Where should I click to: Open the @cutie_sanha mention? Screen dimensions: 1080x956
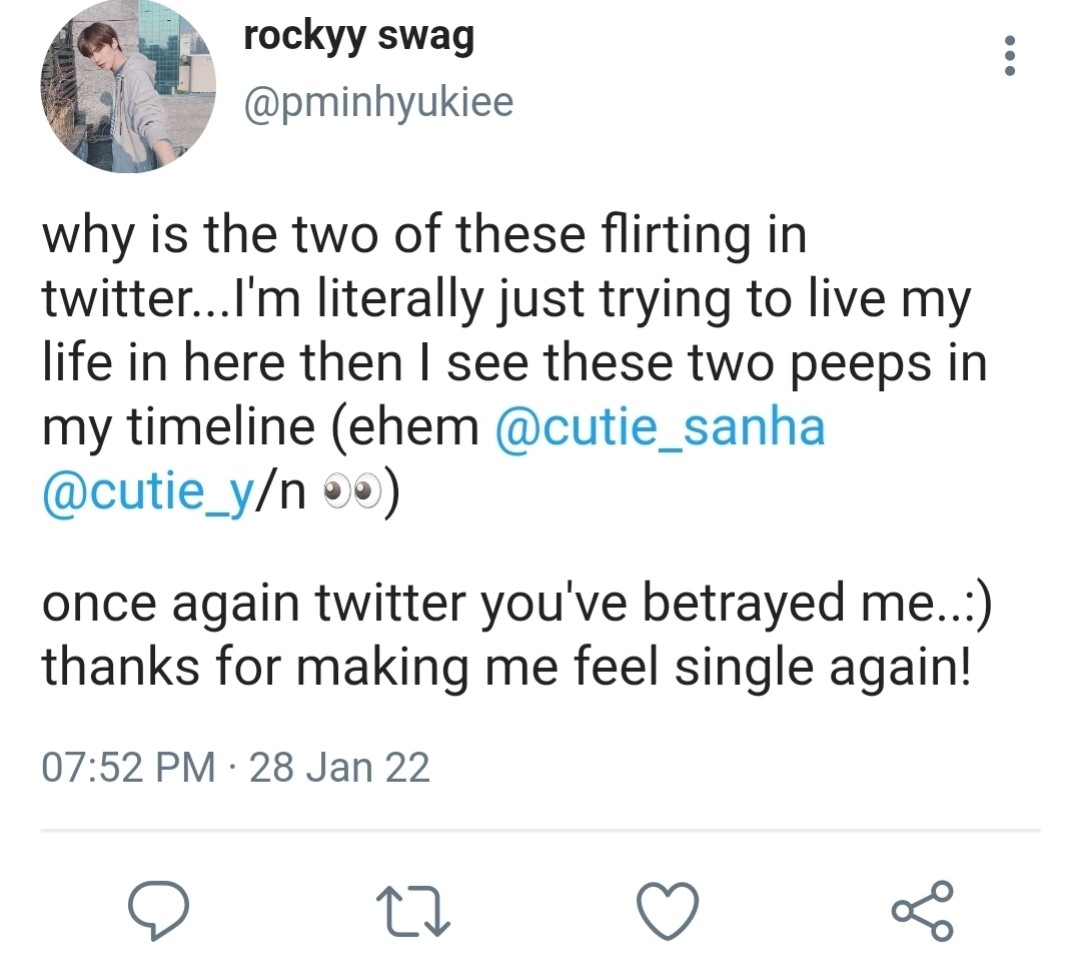[x=660, y=428]
